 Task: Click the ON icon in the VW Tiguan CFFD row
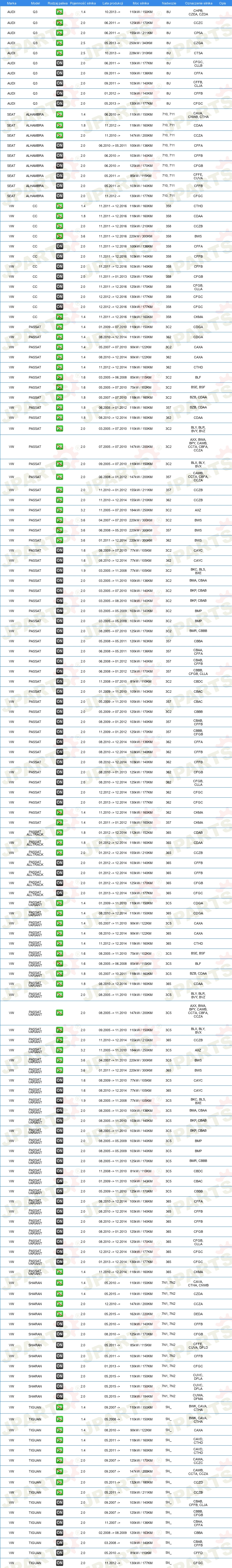tap(60, 1553)
